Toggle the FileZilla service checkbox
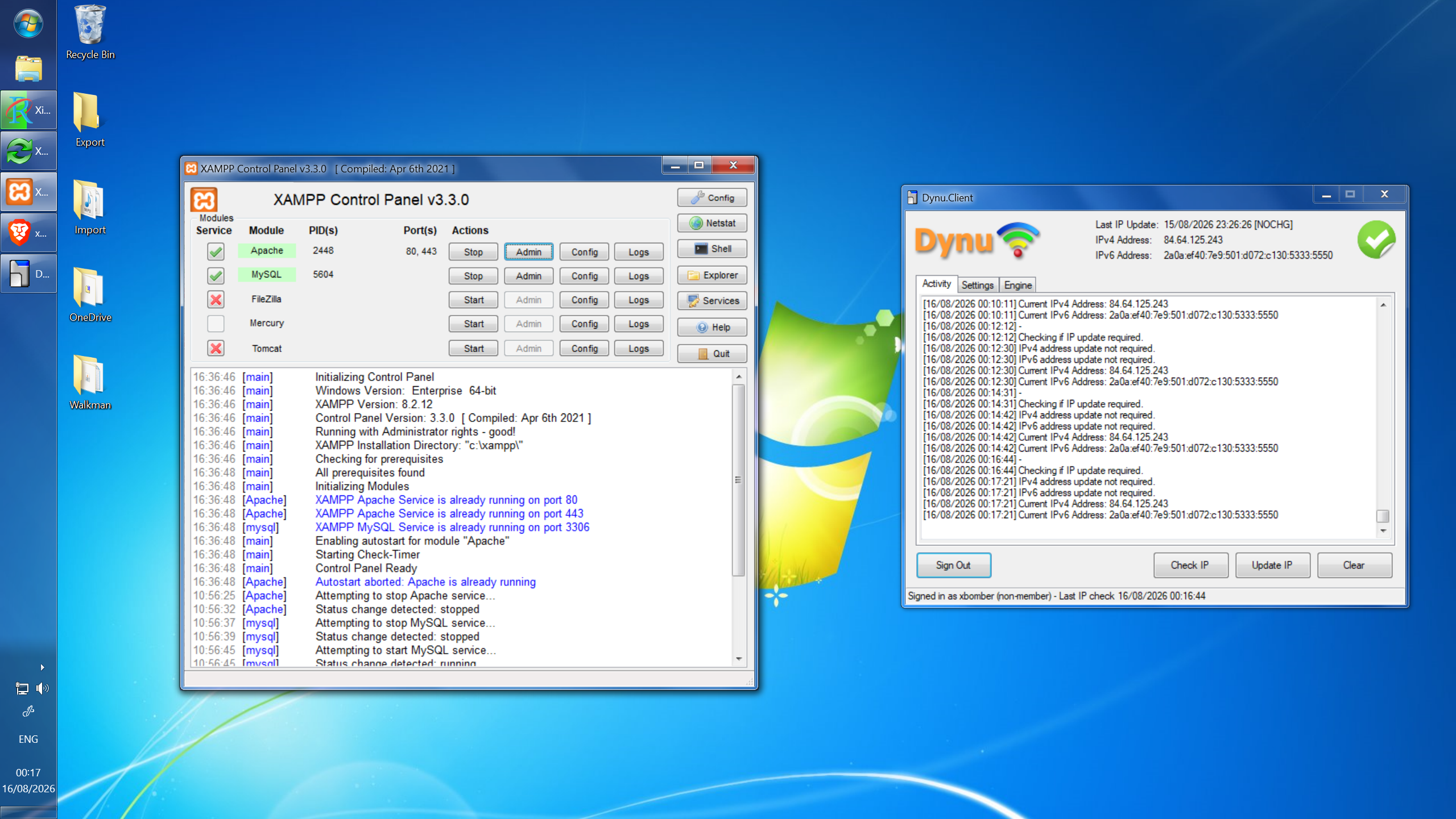Viewport: 1456px width, 819px height. 216,300
